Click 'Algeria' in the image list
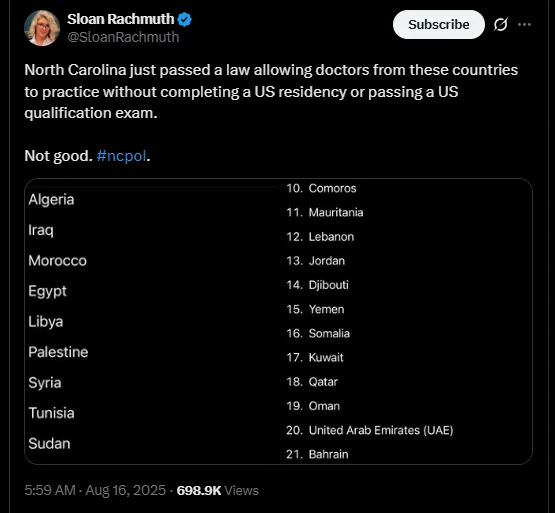 tap(51, 199)
